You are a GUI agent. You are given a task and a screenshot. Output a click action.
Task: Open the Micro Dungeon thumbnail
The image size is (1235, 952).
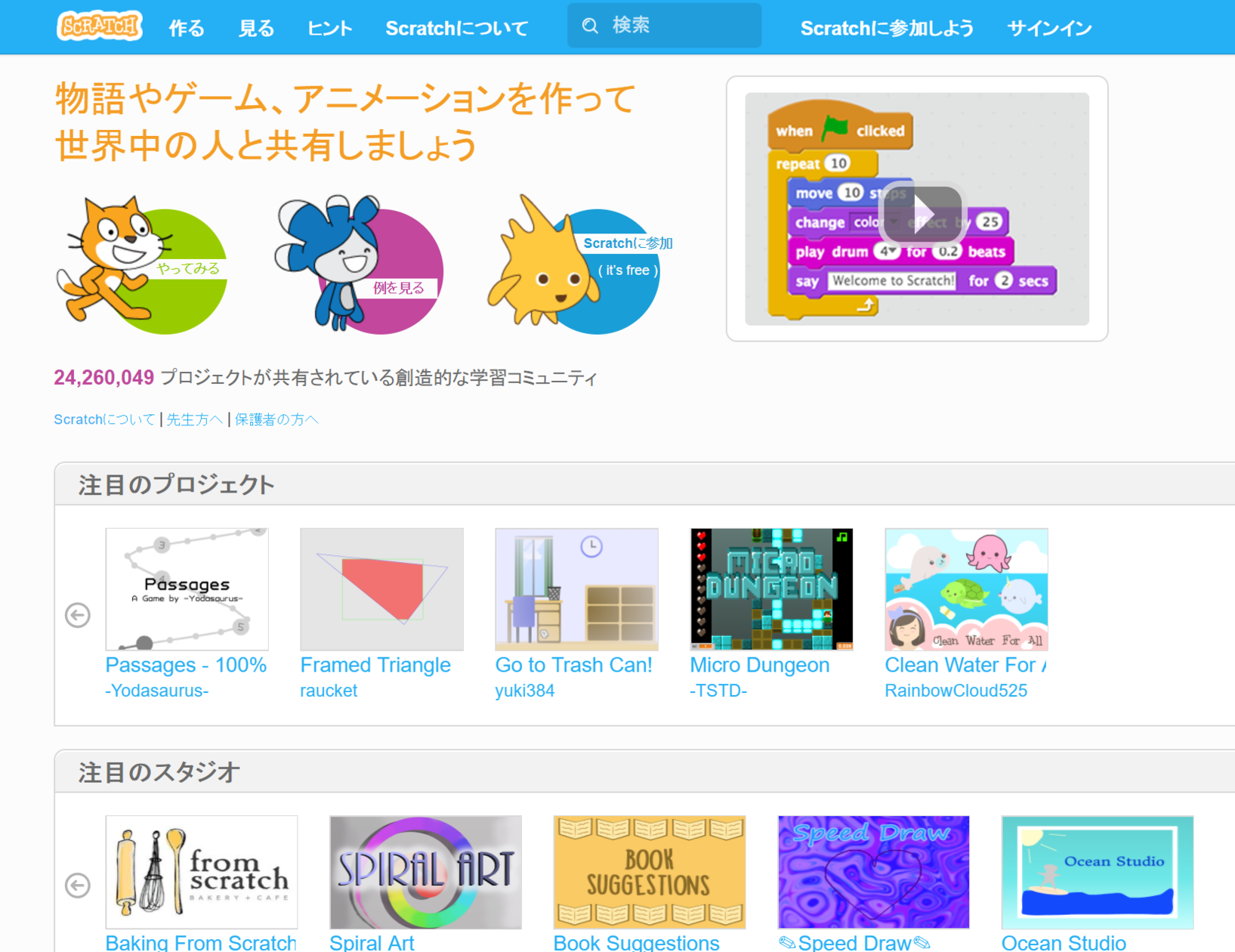click(772, 589)
